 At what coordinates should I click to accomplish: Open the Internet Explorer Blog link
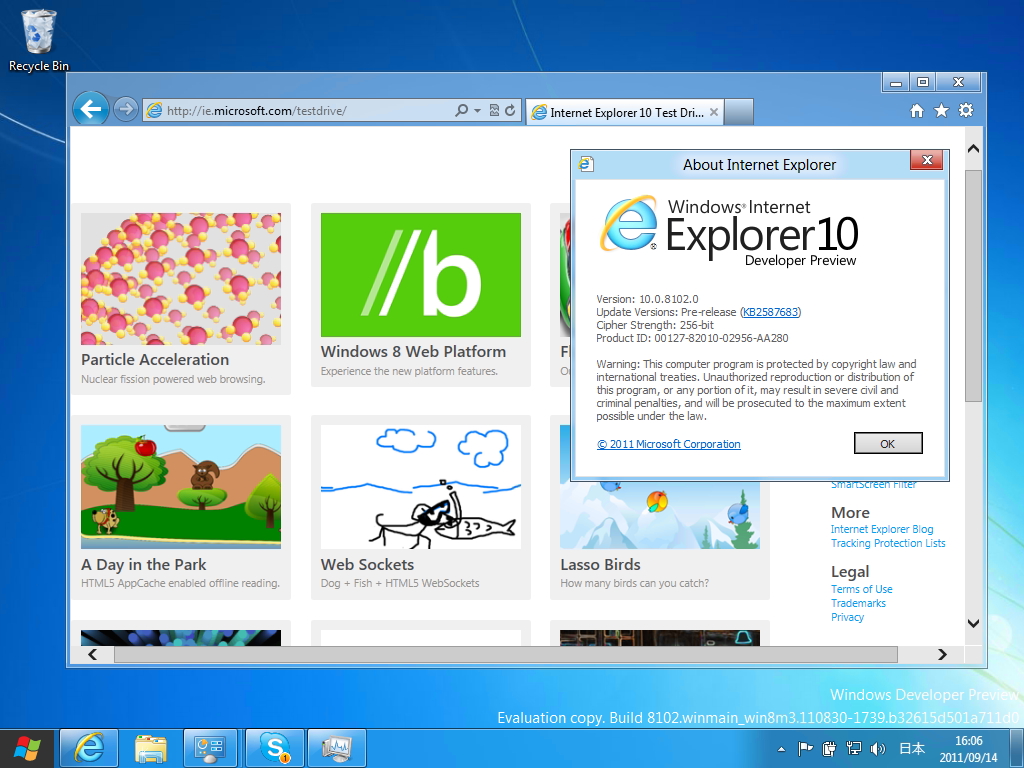(882, 529)
